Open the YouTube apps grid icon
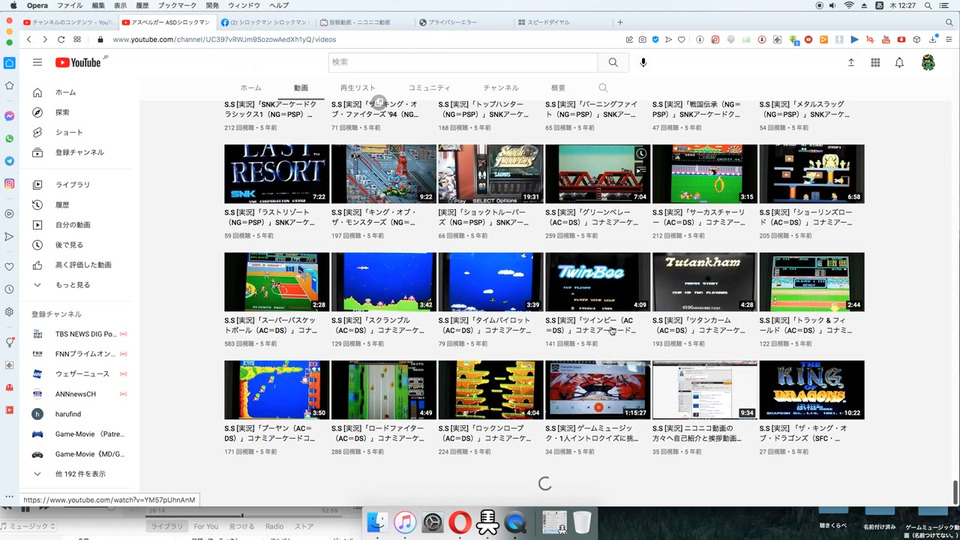 click(876, 62)
